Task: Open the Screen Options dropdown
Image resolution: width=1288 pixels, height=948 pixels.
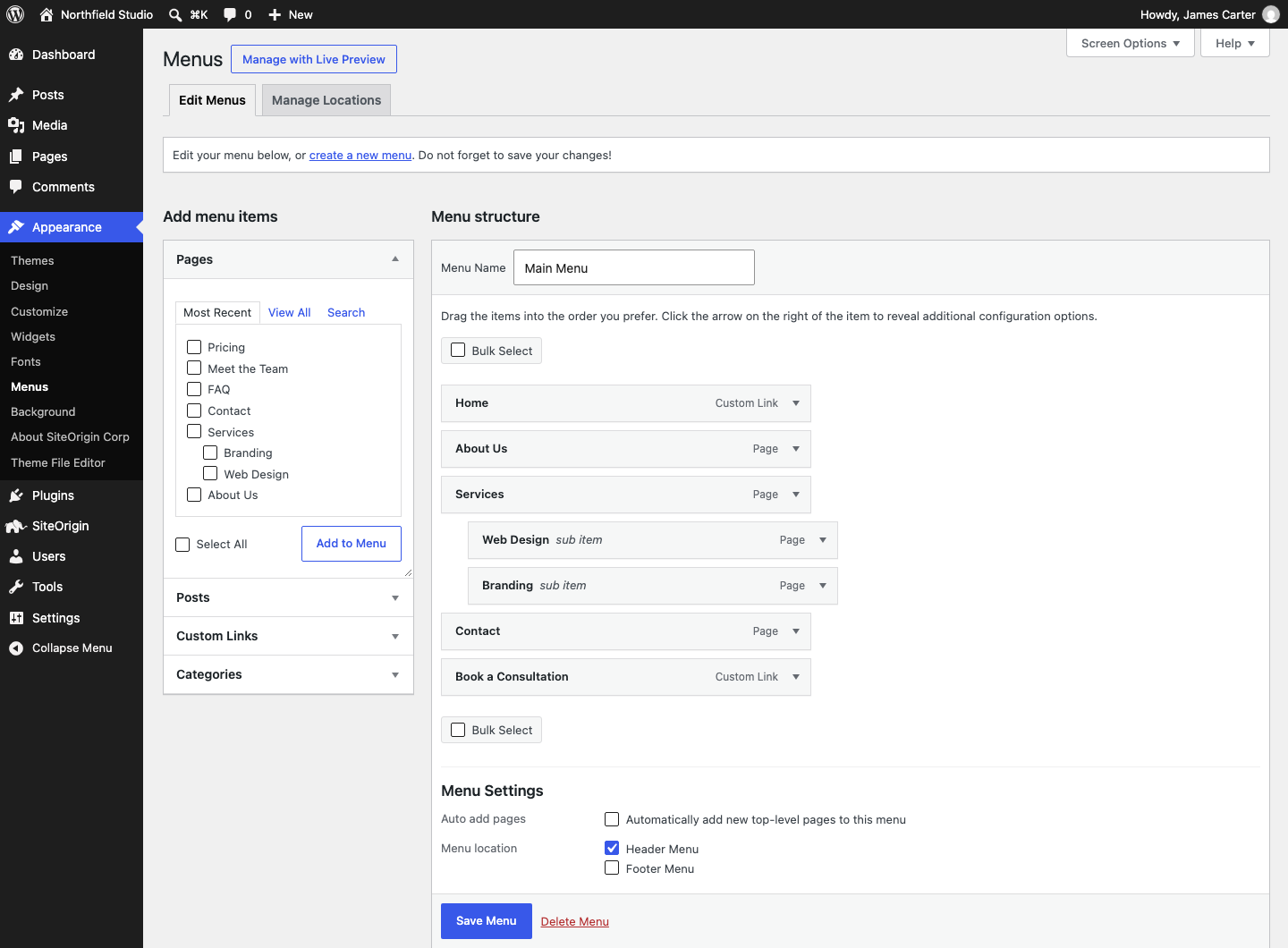Action: tap(1131, 43)
